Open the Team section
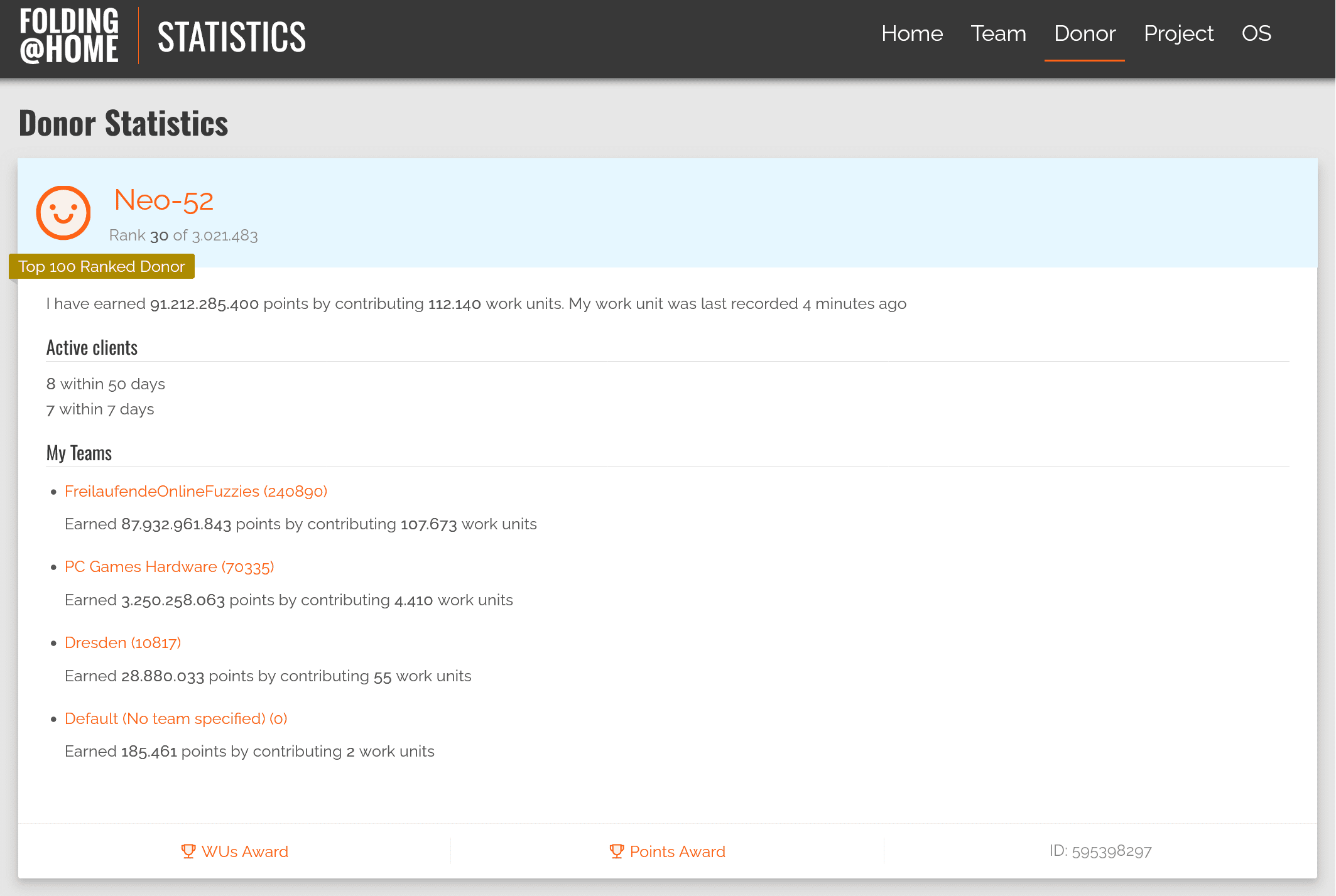The height and width of the screenshot is (896, 1336). [x=998, y=34]
